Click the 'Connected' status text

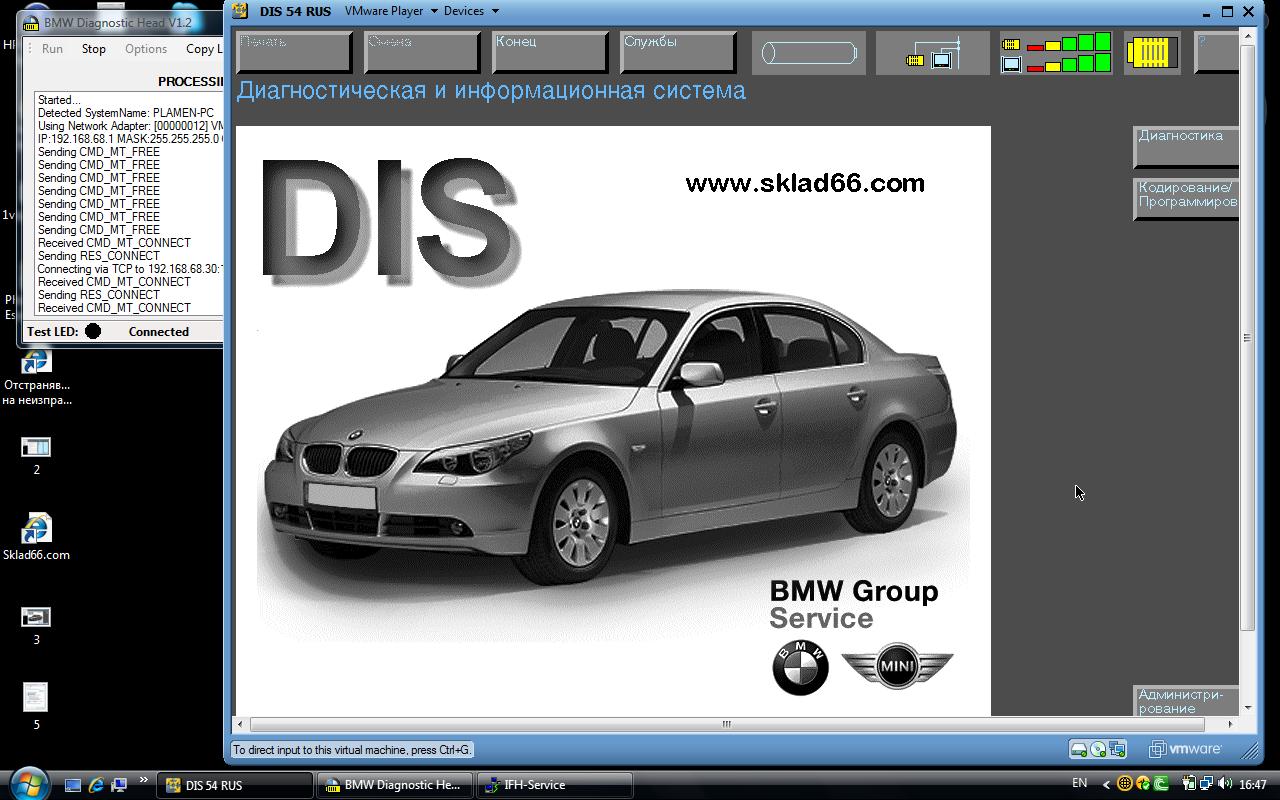tap(159, 332)
